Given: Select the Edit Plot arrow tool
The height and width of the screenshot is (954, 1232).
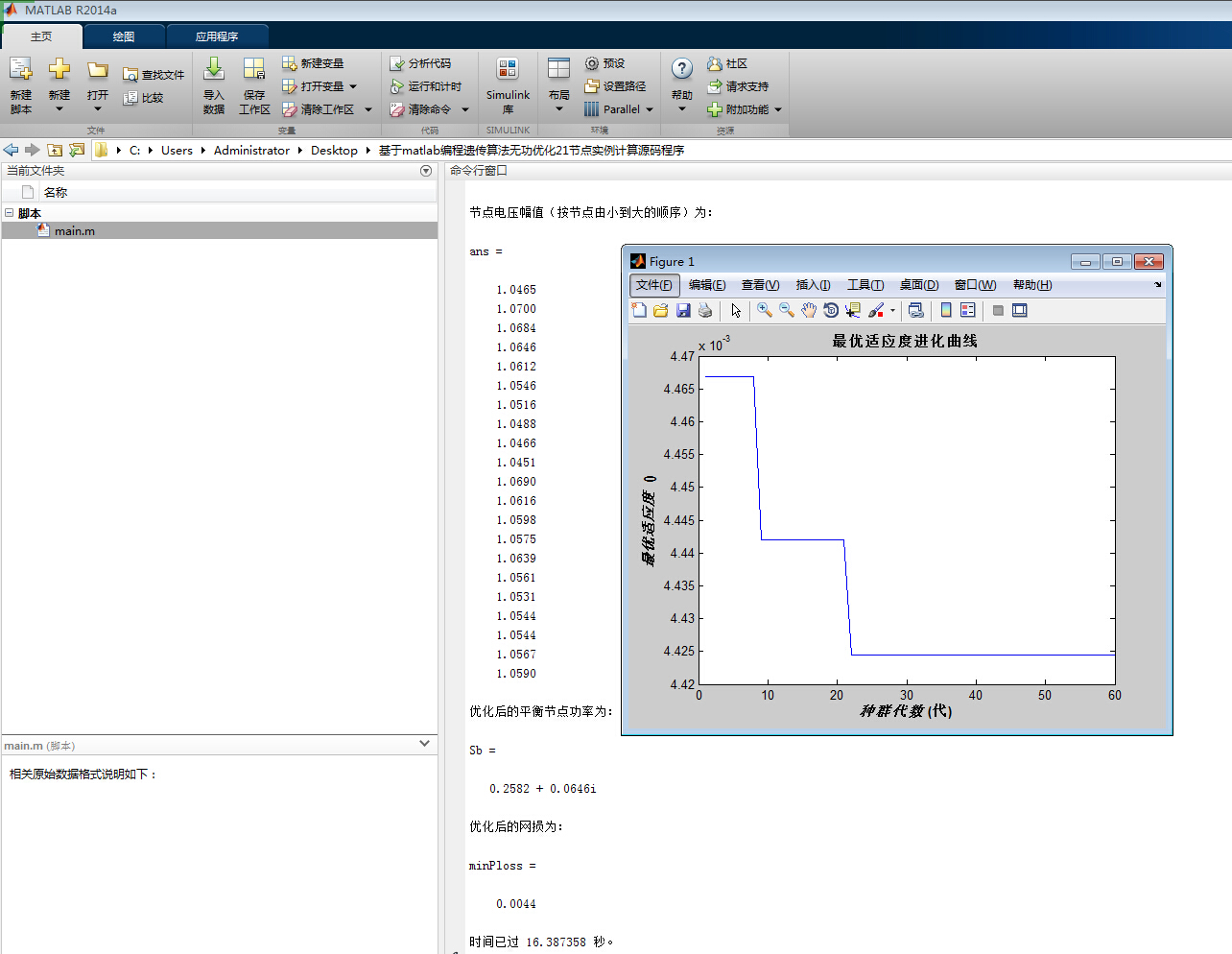Looking at the screenshot, I should tap(736, 310).
